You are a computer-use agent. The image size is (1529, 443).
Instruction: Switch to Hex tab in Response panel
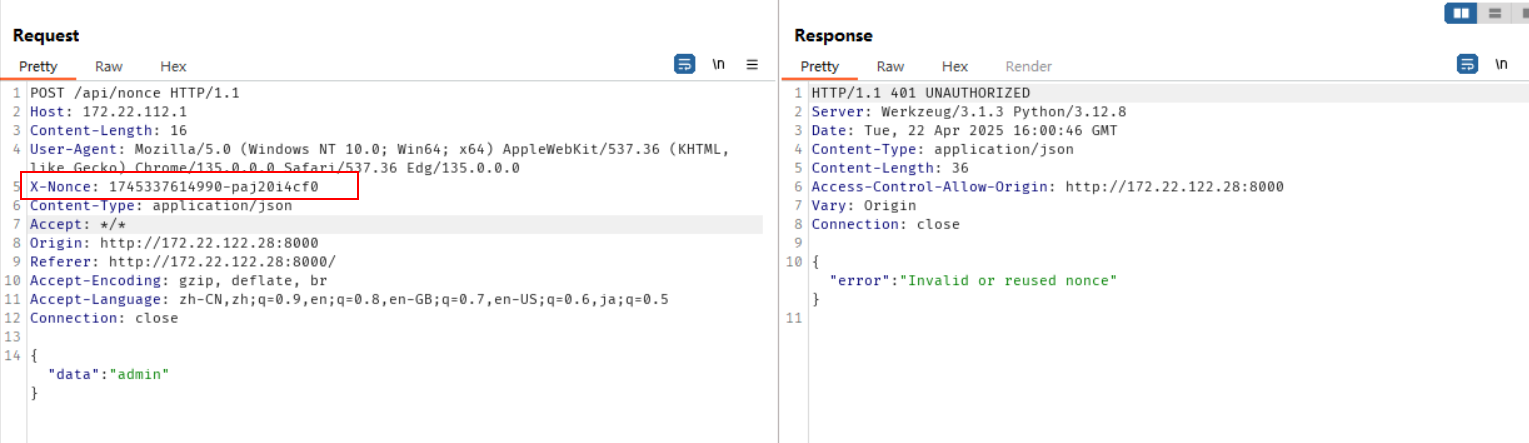[x=955, y=66]
